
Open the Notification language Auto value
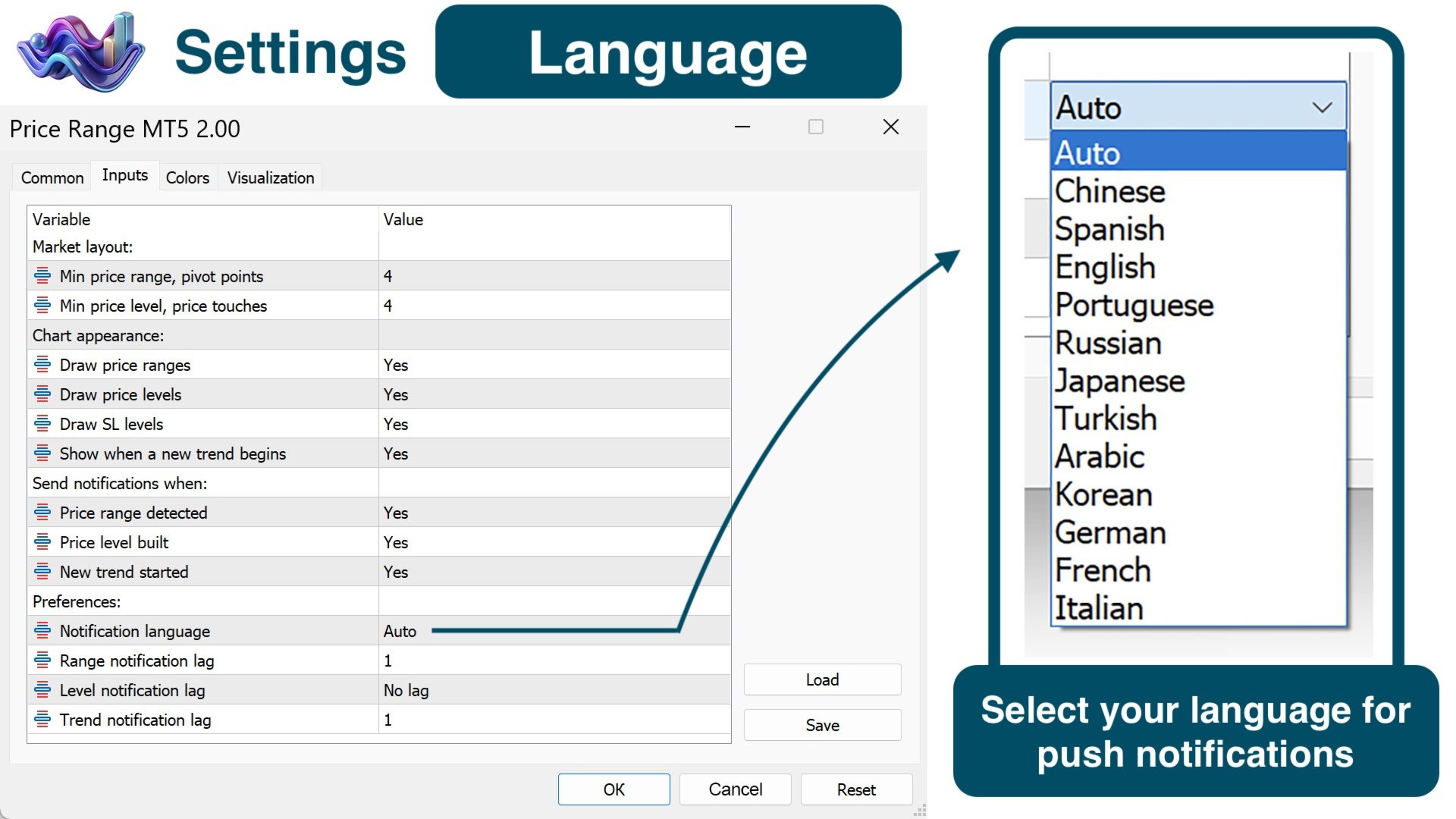coord(554,631)
